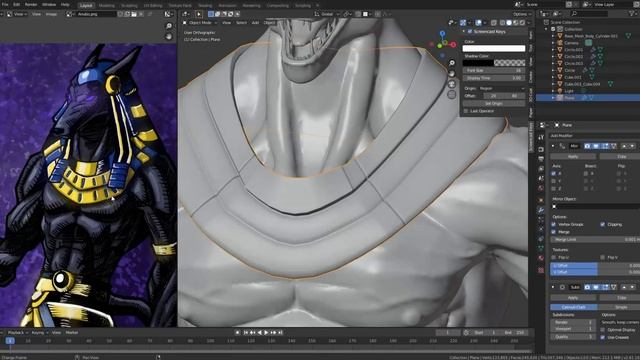The height and width of the screenshot is (360, 640).
Task: Select the Catmull-Clark subdivision type
Action: click(573, 307)
